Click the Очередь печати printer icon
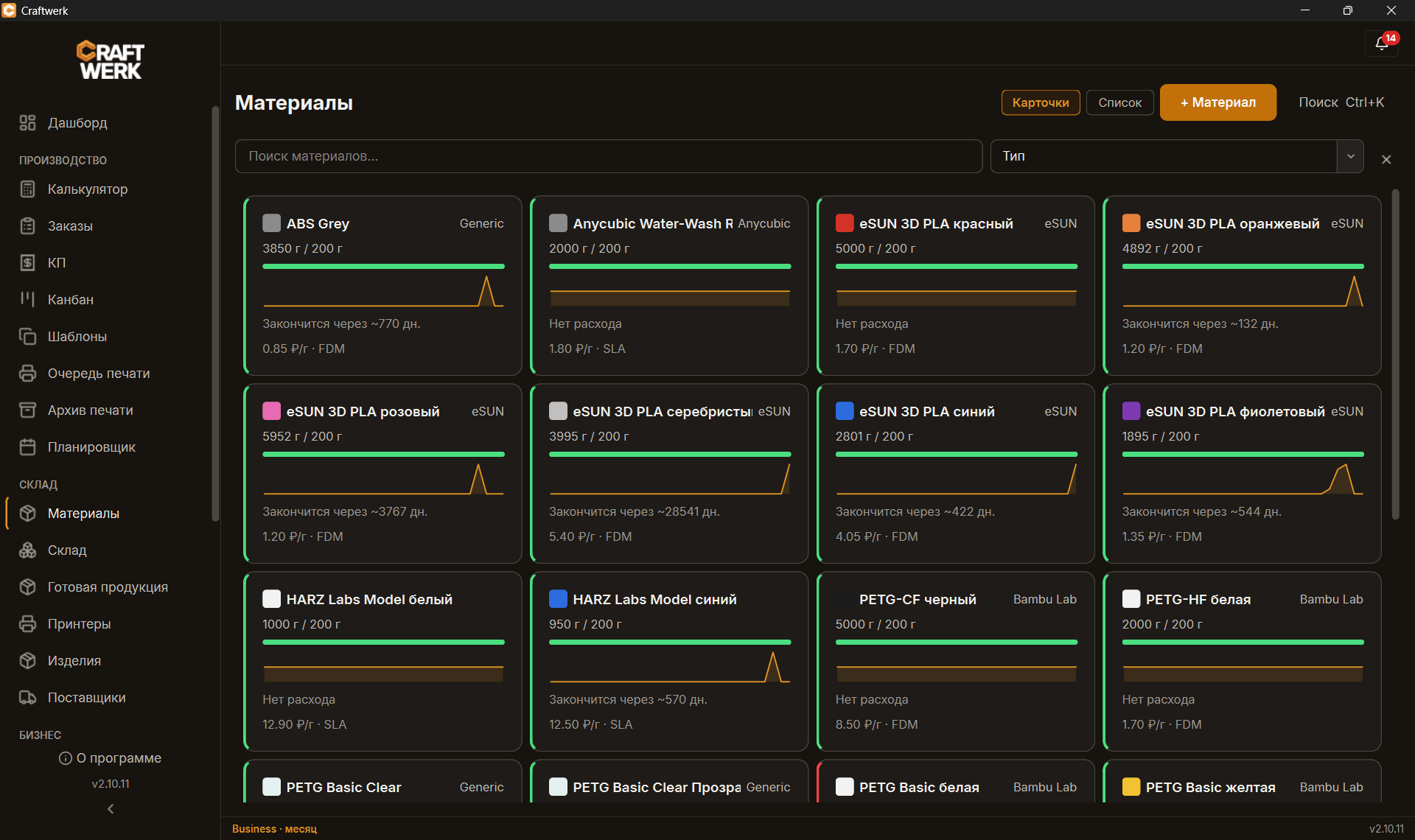Image resolution: width=1415 pixels, height=840 pixels. click(28, 374)
